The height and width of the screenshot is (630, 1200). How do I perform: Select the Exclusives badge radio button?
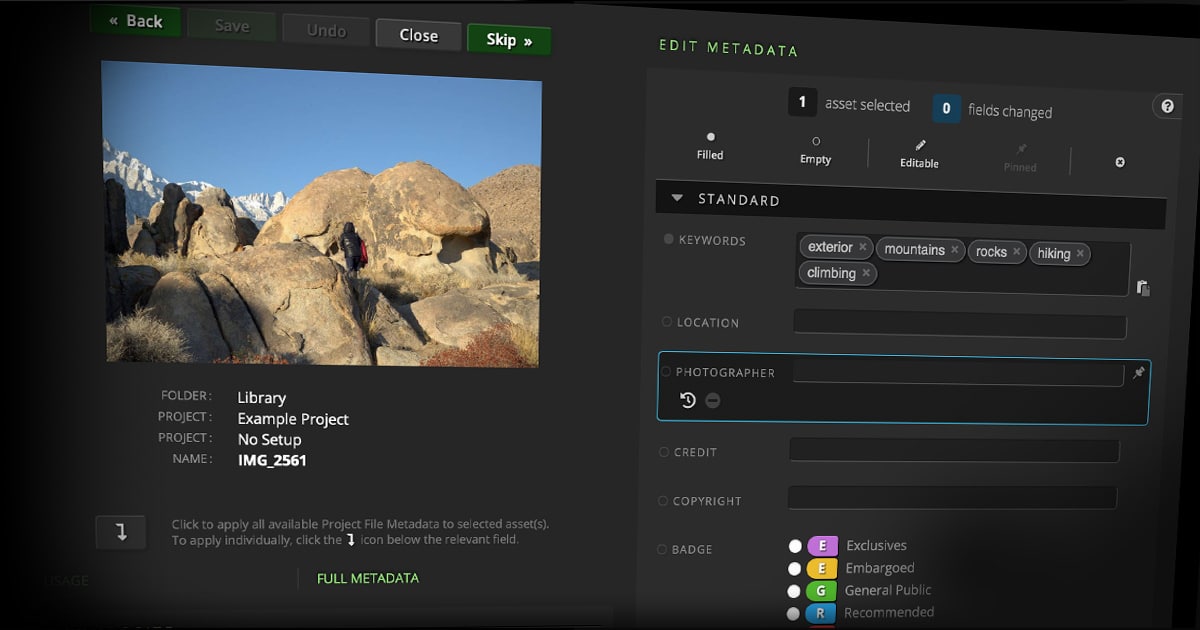795,546
